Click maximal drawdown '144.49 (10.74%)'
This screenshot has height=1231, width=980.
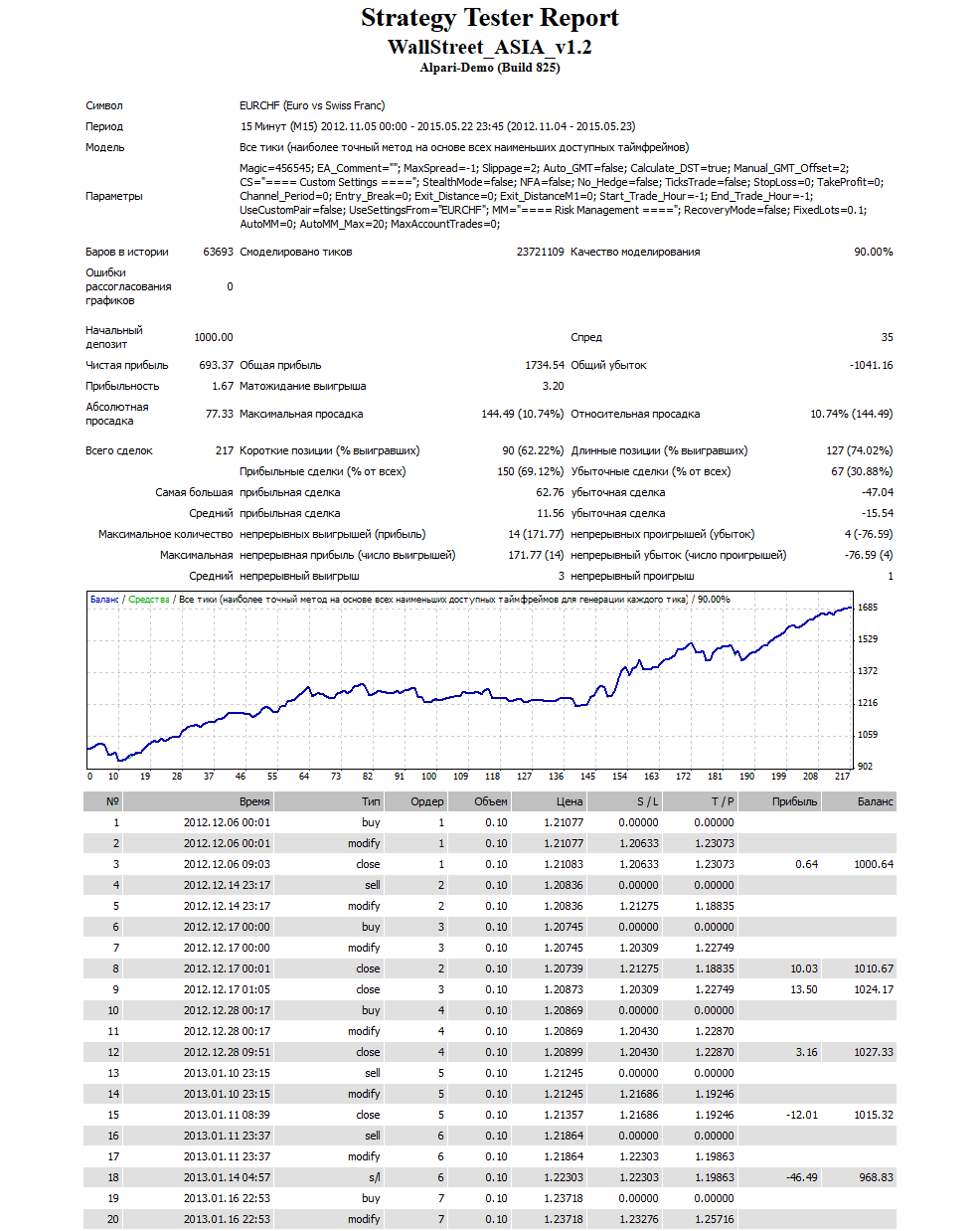[x=523, y=414]
